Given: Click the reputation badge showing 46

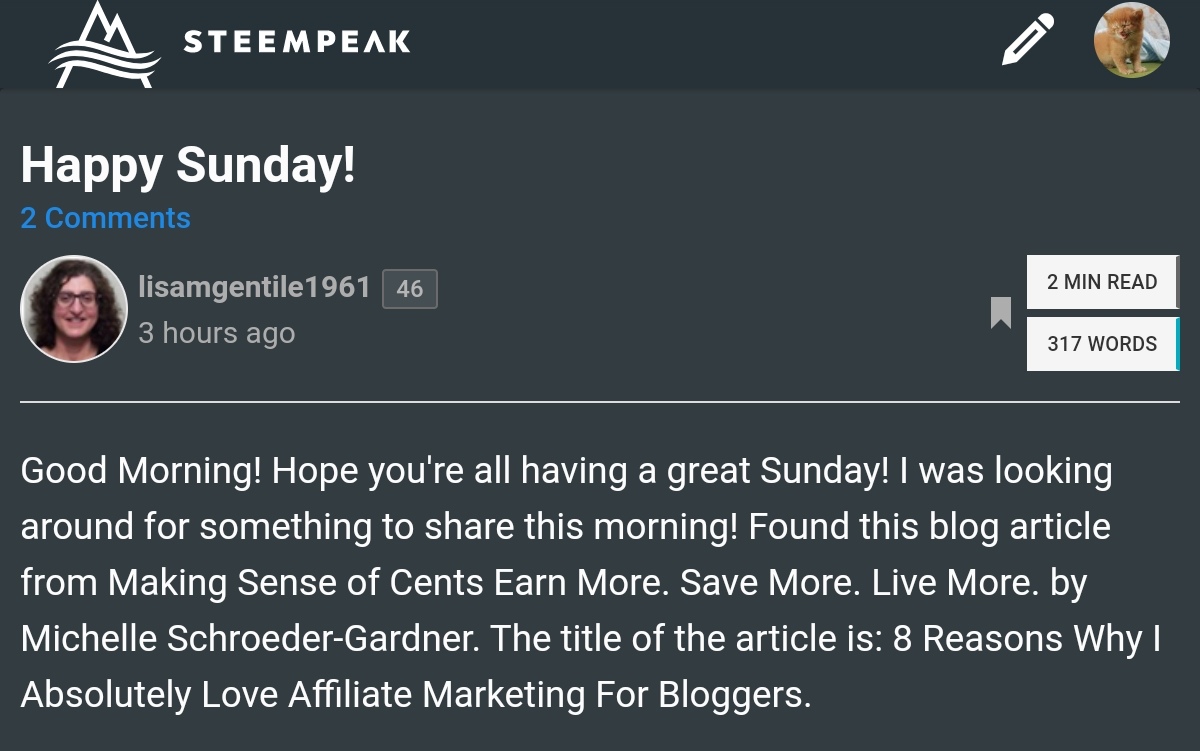Looking at the screenshot, I should click(x=410, y=289).
